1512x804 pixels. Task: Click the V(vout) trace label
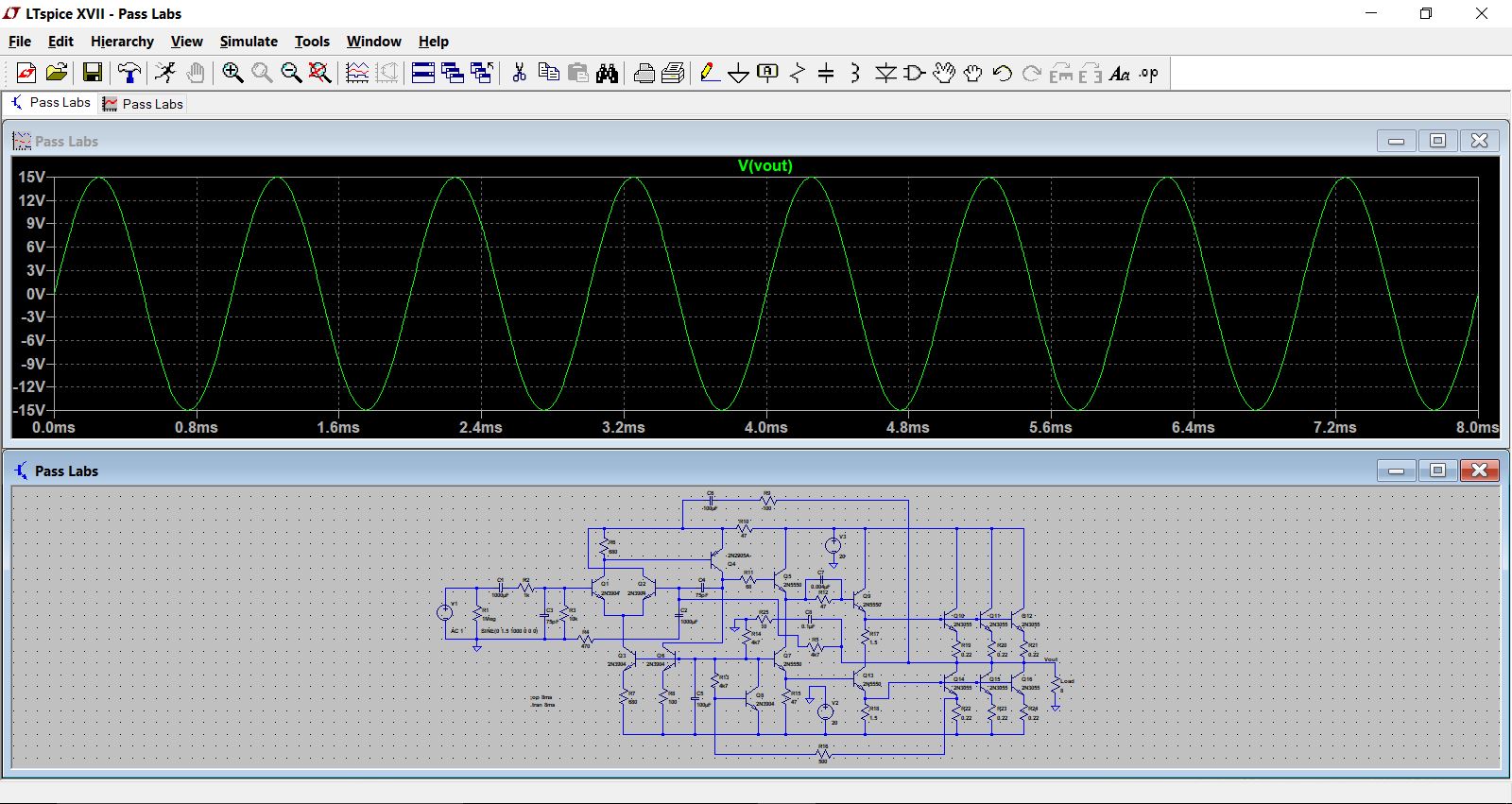coord(765,165)
